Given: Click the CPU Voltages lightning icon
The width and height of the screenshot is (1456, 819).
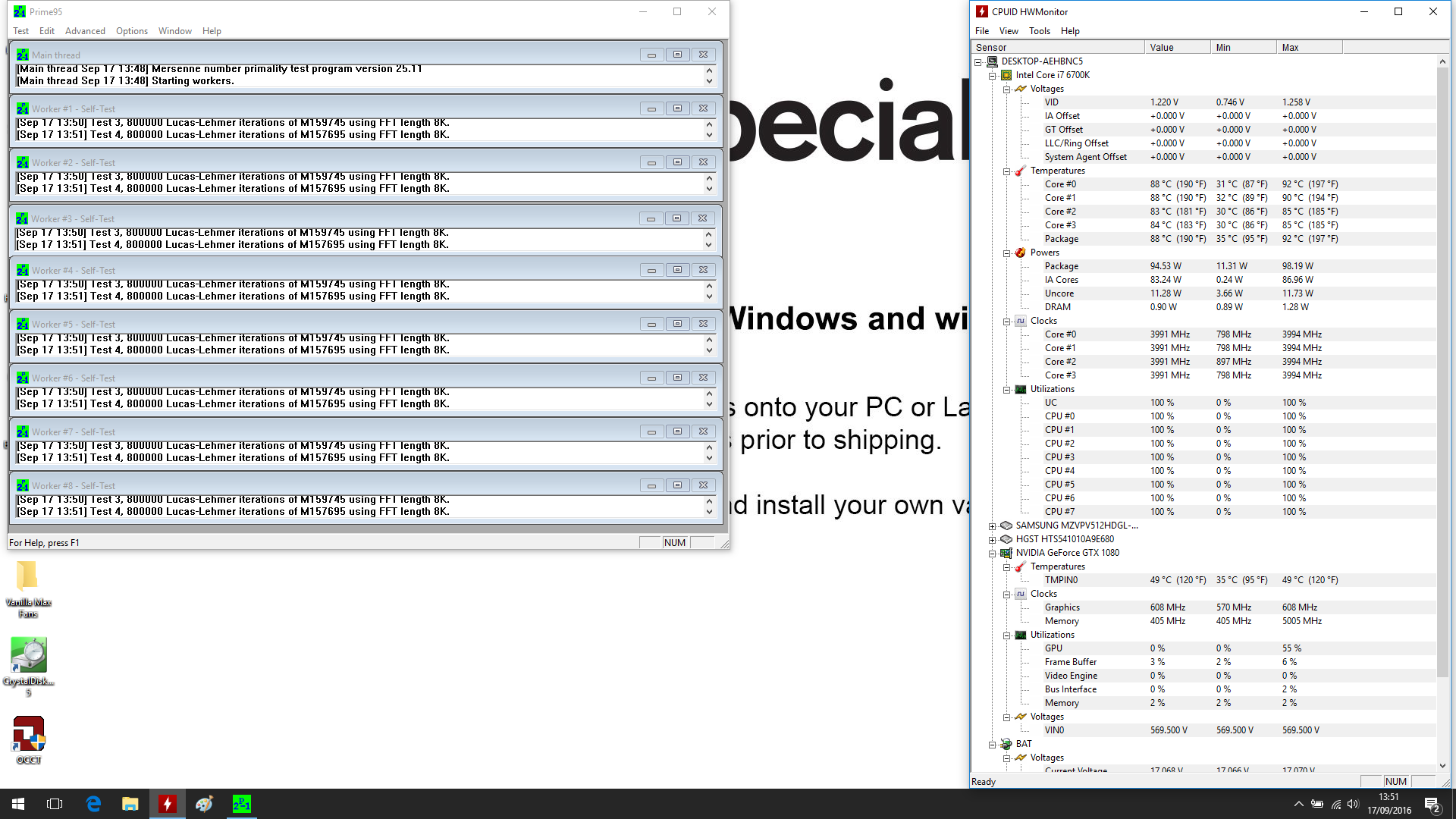Looking at the screenshot, I should point(1021,89).
